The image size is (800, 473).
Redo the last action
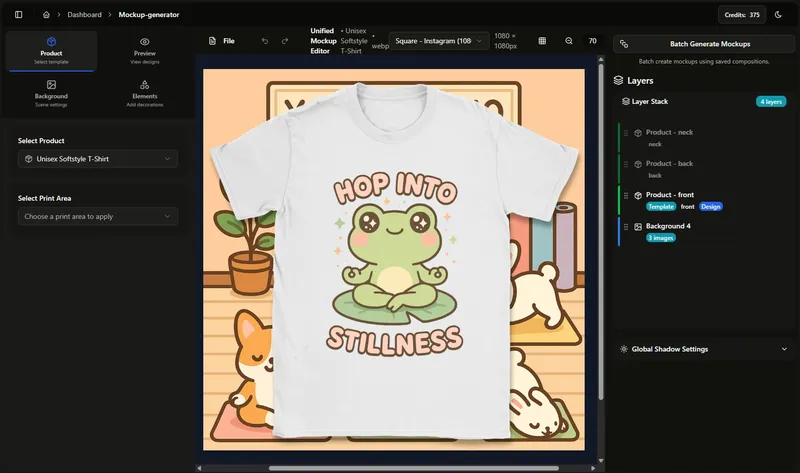point(285,41)
